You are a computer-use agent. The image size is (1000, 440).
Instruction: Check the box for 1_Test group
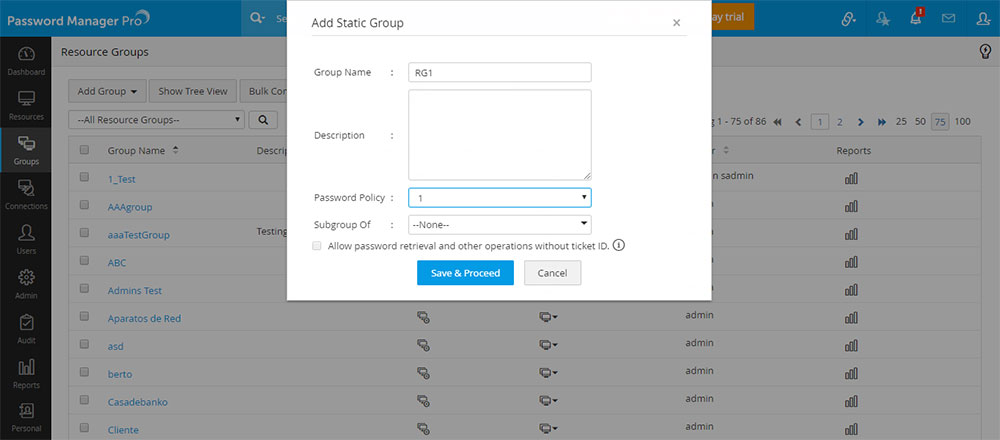tap(84, 177)
